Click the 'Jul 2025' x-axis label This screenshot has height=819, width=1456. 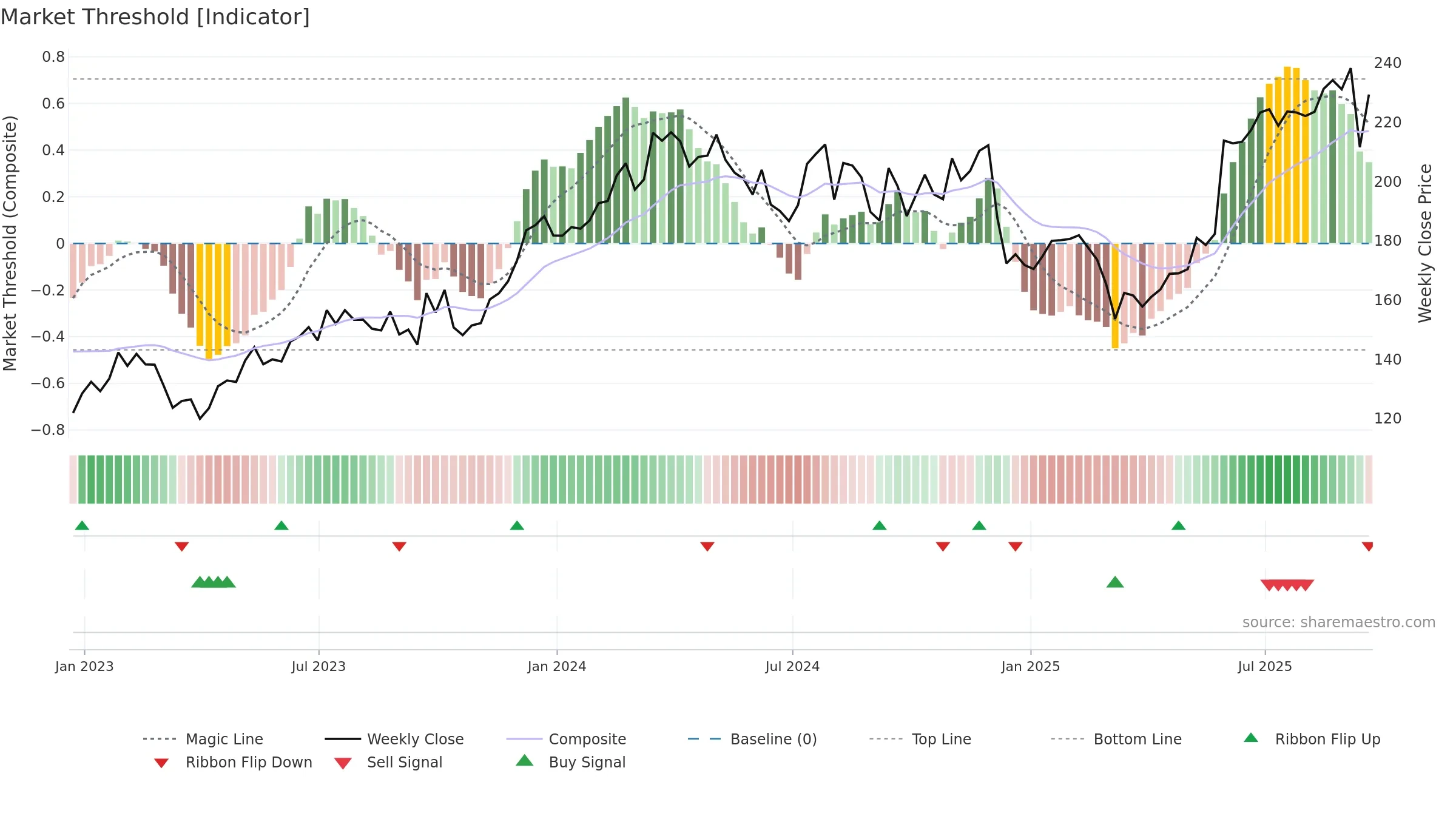pos(1265,666)
